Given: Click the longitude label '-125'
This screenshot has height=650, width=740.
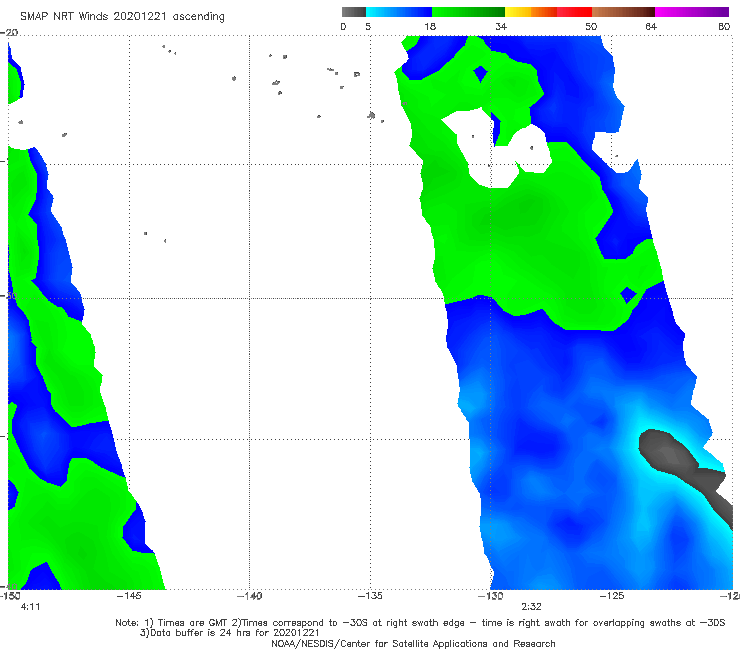Looking at the screenshot, I should [x=612, y=596].
